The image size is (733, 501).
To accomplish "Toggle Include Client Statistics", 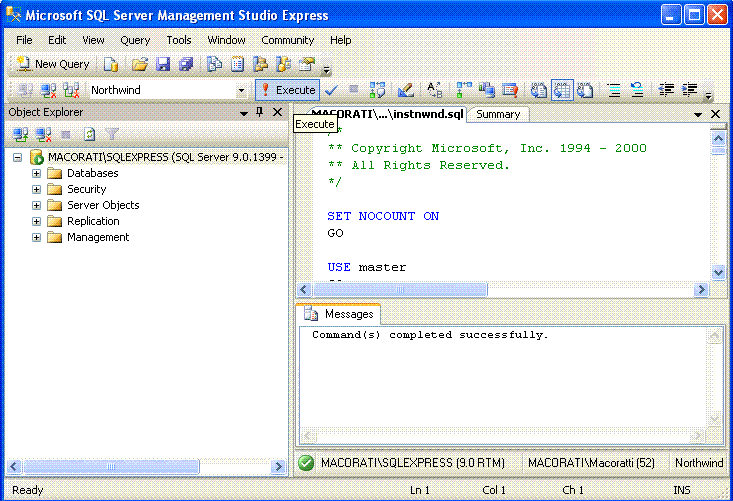I will [487, 90].
